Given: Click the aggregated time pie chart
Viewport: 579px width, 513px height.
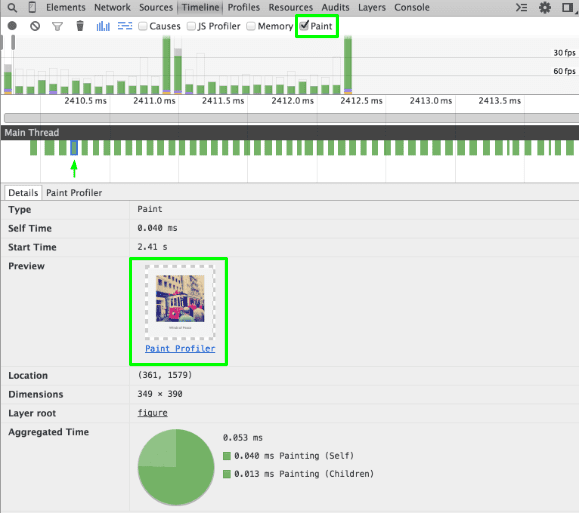Looking at the screenshot, I should 176,467.
